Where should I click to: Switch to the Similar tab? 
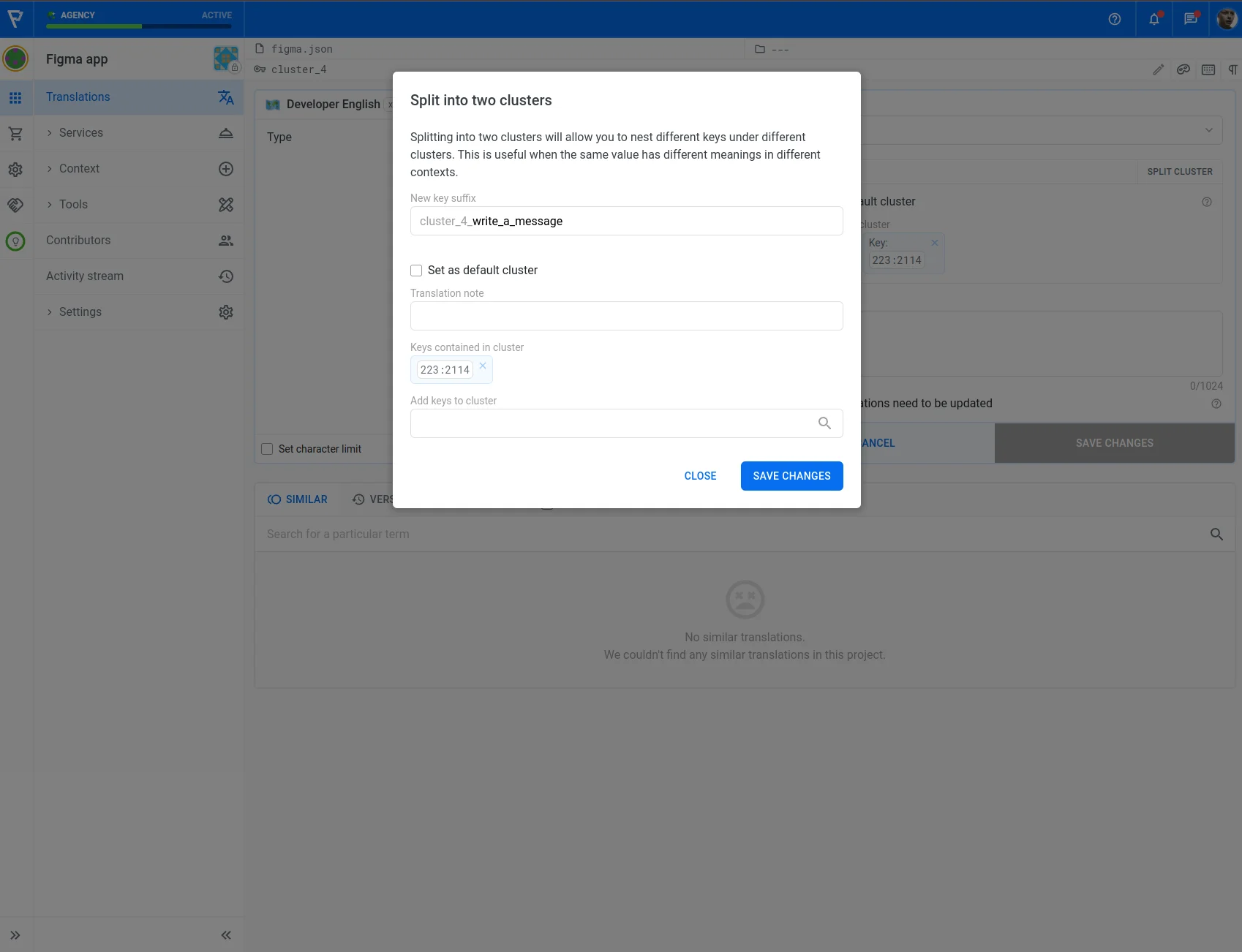tap(298, 499)
